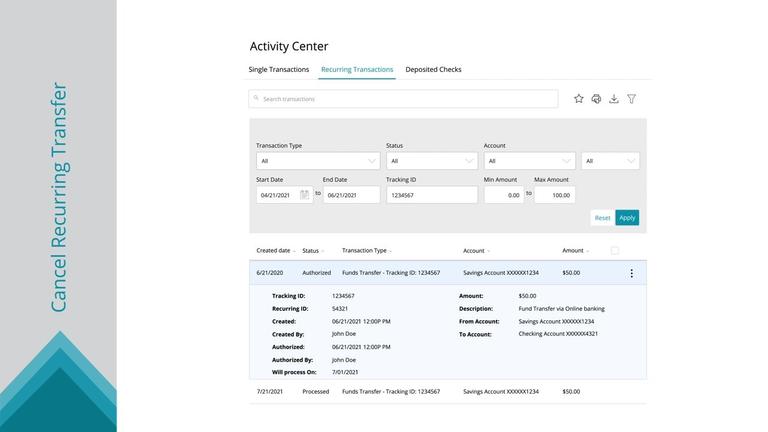Click the description Fund Transfer via Online banking
The image size is (768, 432).
(x=561, y=309)
